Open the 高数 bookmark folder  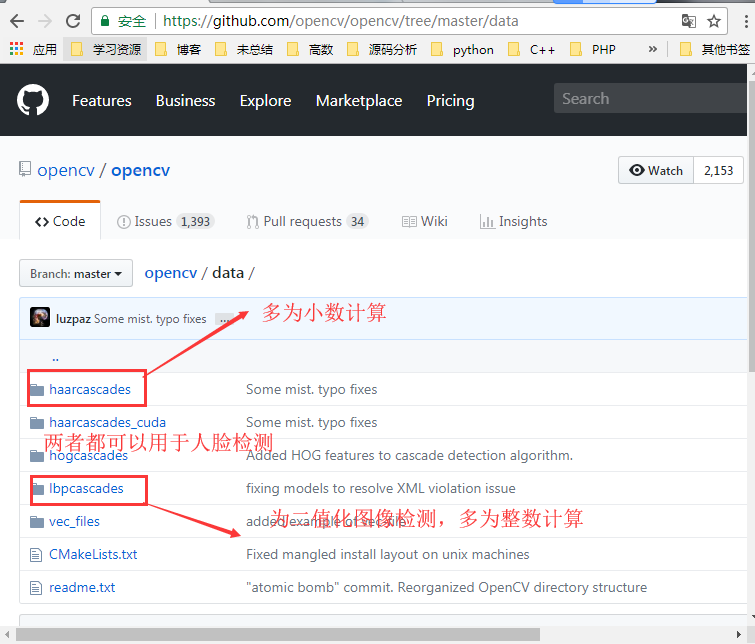pos(310,49)
